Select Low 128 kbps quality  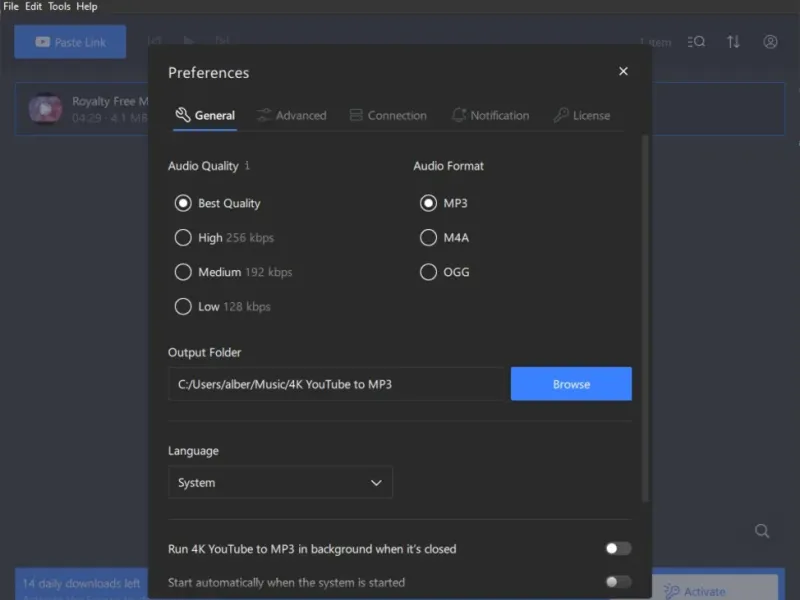tap(222, 307)
